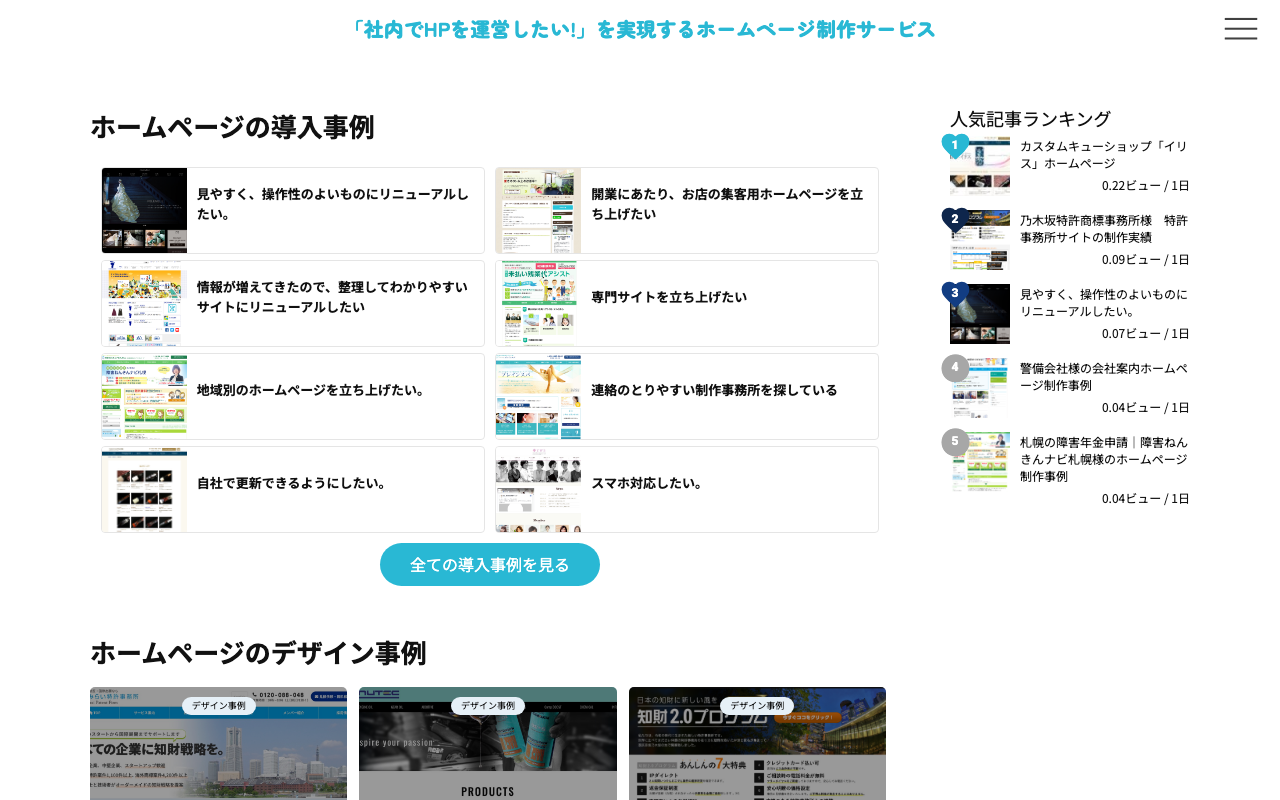1280x800 pixels.
Task: Click the 人気記事ランキング sidebar heading
Action: (1030, 119)
